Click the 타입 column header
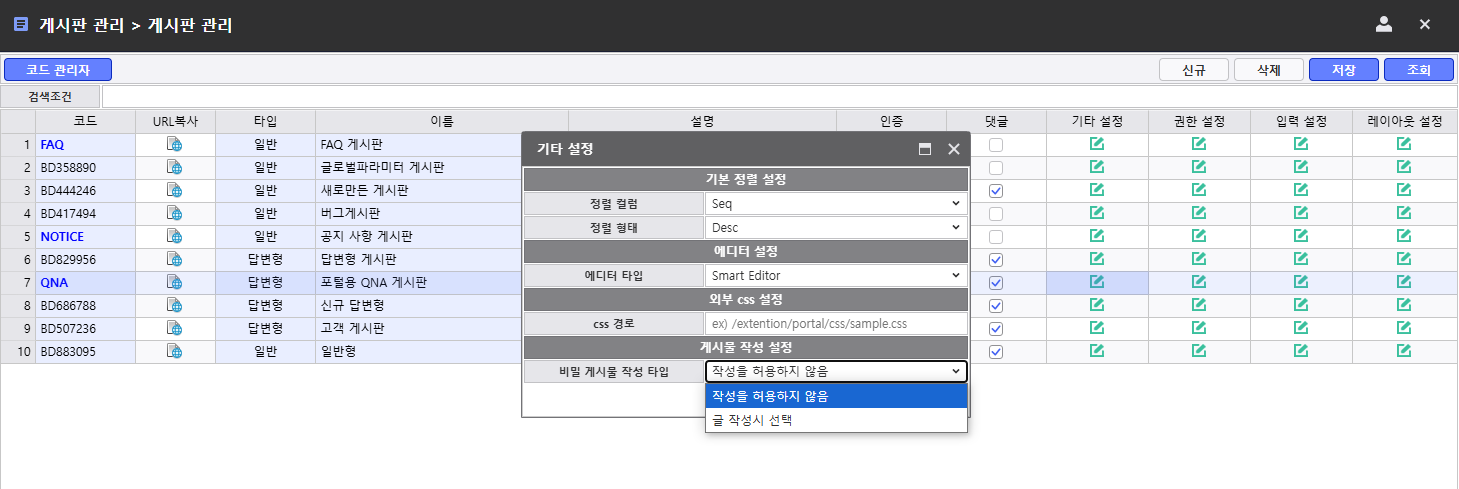Image resolution: width=1459 pixels, height=489 pixels. (265, 121)
